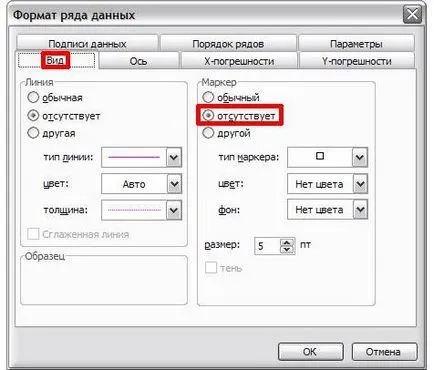Select Линия отсутствует radio button
Viewport: 434px width, 370px height.
[x=33, y=116]
